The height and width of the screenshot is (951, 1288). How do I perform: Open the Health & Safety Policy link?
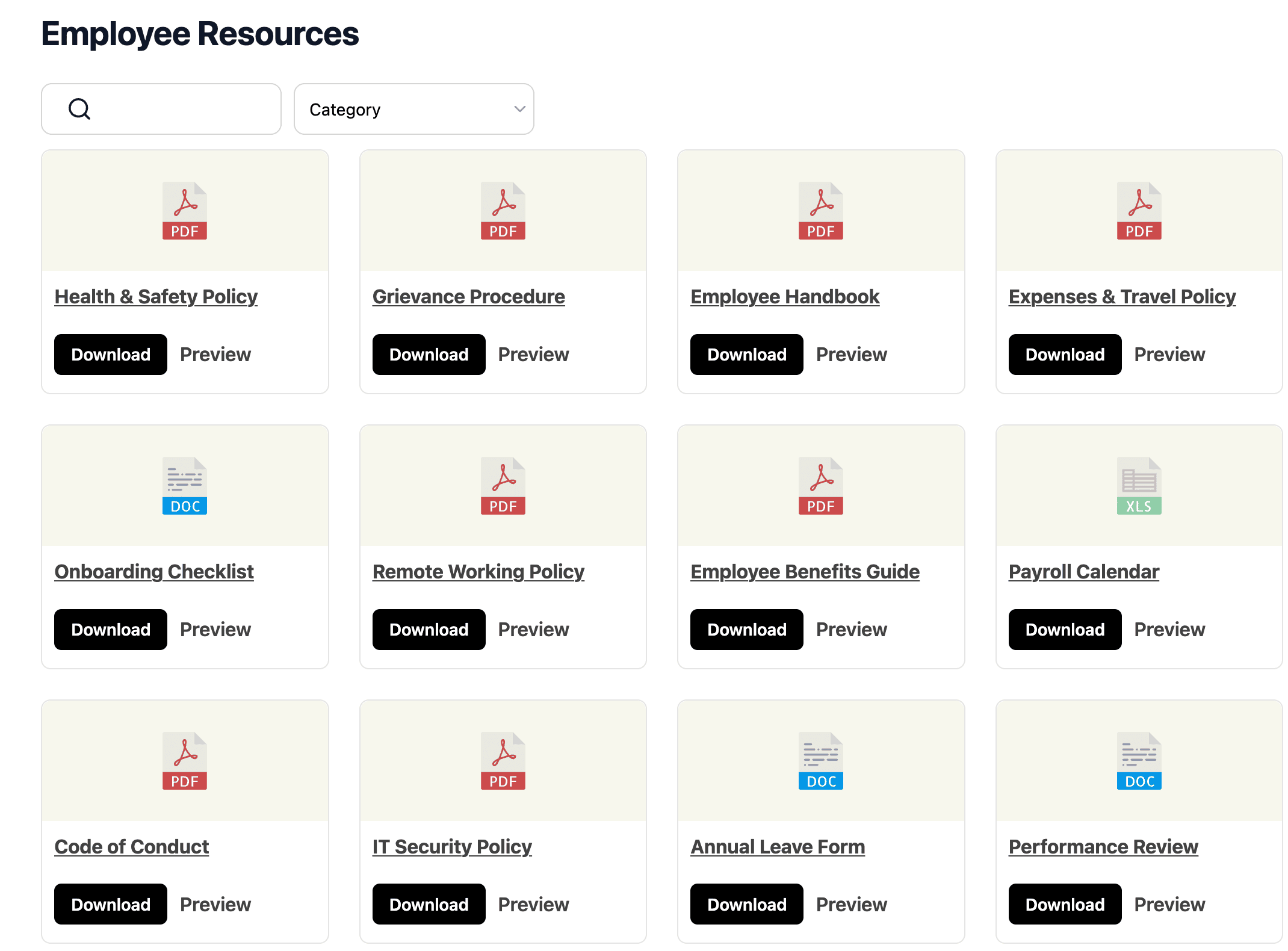click(156, 297)
